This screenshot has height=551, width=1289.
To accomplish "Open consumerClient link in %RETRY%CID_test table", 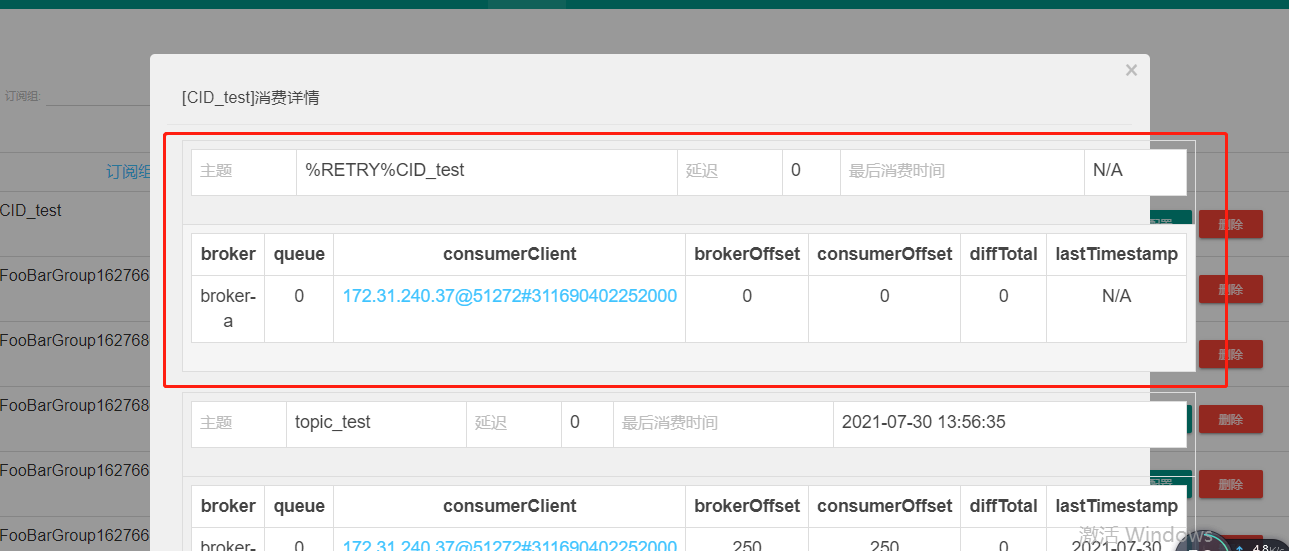I will [510, 296].
